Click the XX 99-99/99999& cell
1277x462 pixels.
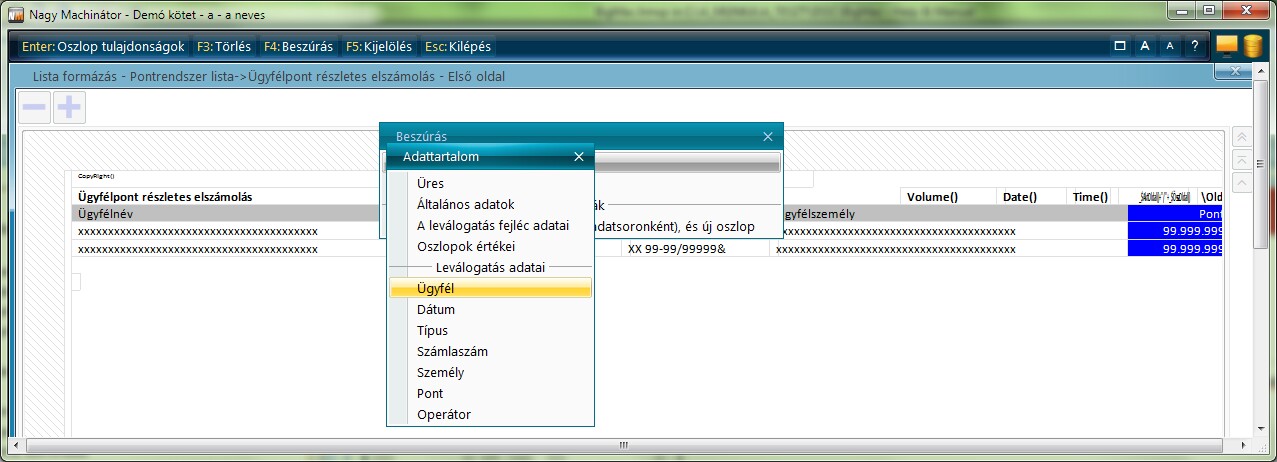697,249
